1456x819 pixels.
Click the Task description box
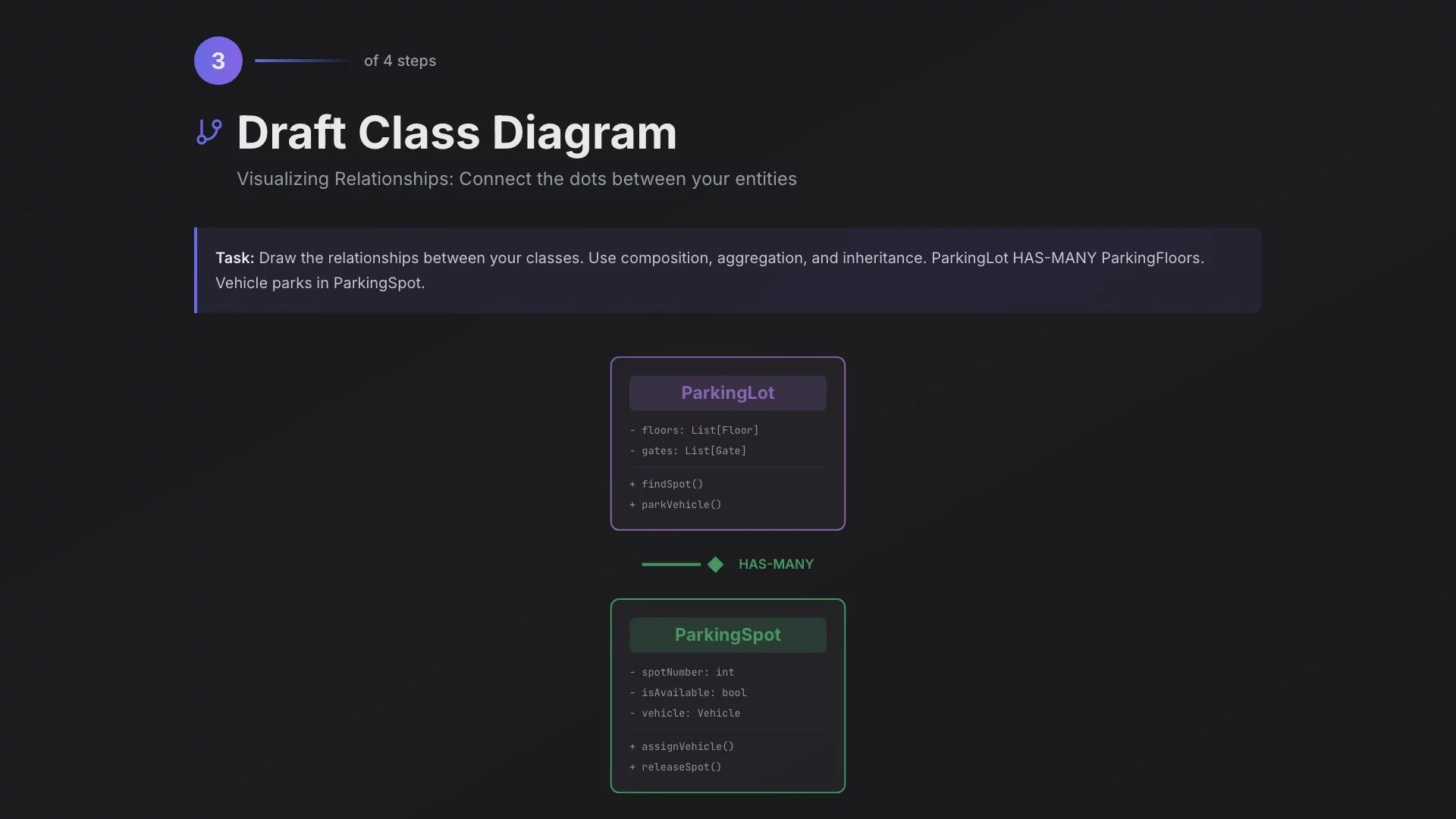tap(728, 270)
